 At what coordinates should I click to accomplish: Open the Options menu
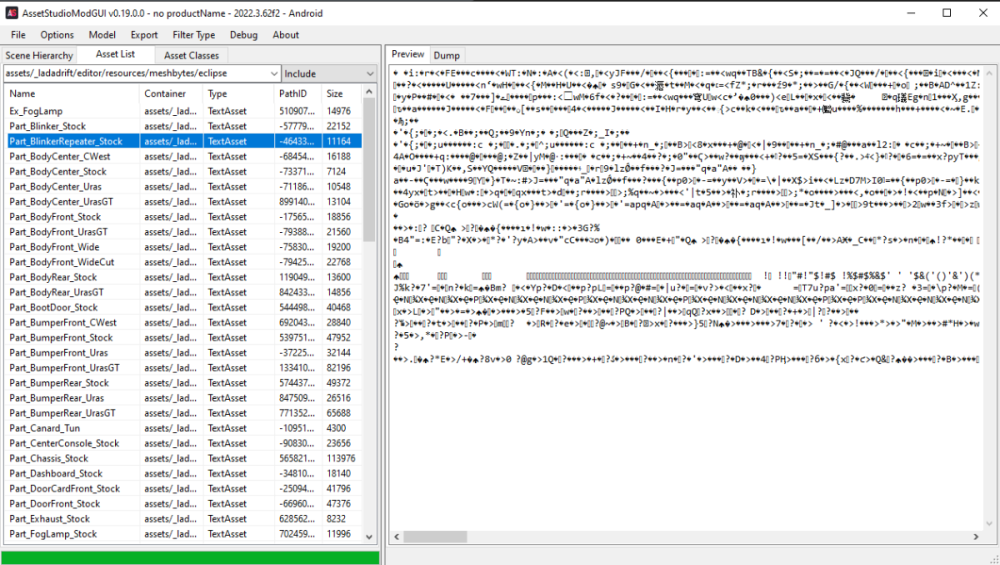point(57,35)
